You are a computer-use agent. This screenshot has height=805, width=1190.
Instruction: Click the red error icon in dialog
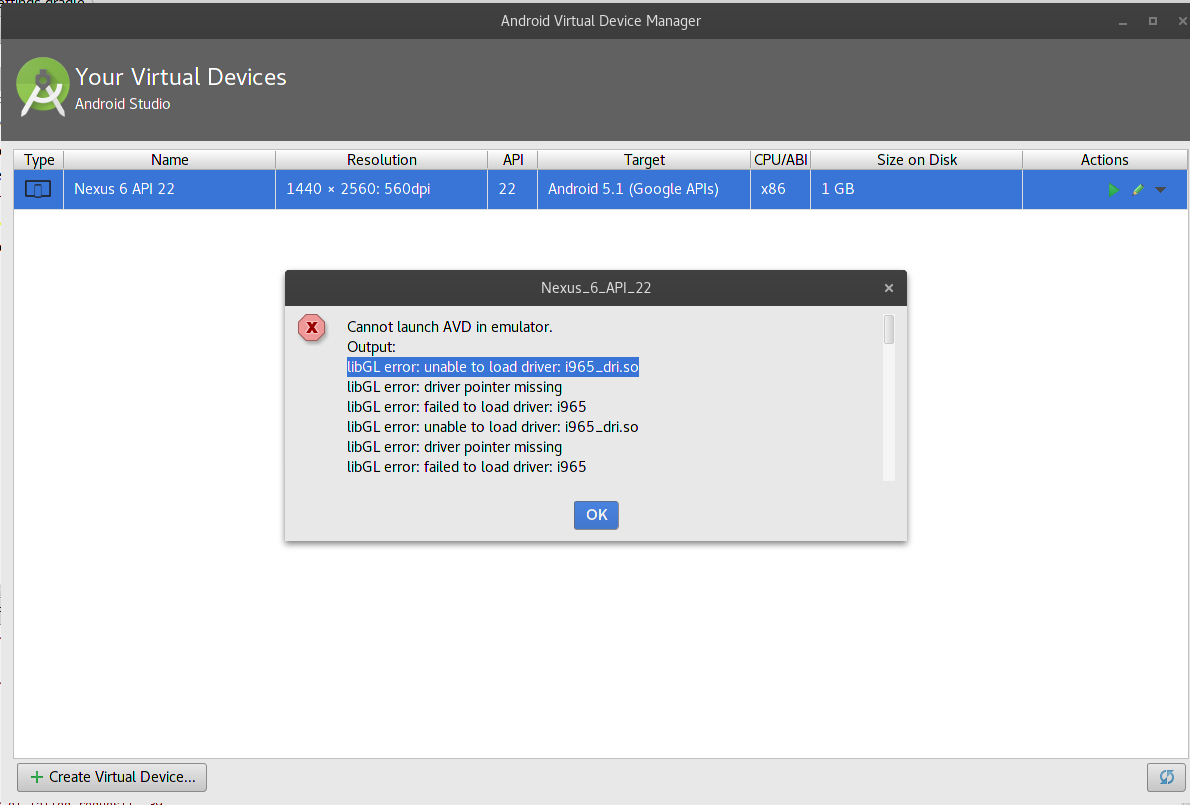click(x=311, y=328)
